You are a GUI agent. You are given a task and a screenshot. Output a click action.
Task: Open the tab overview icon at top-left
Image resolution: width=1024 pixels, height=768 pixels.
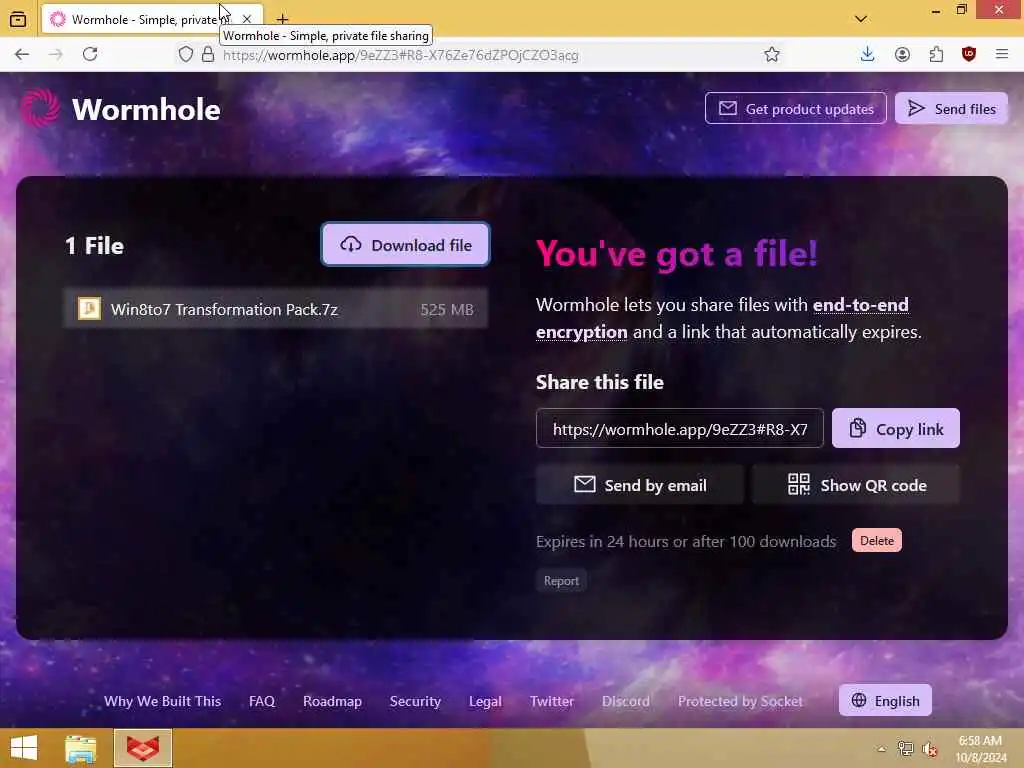tap(18, 19)
